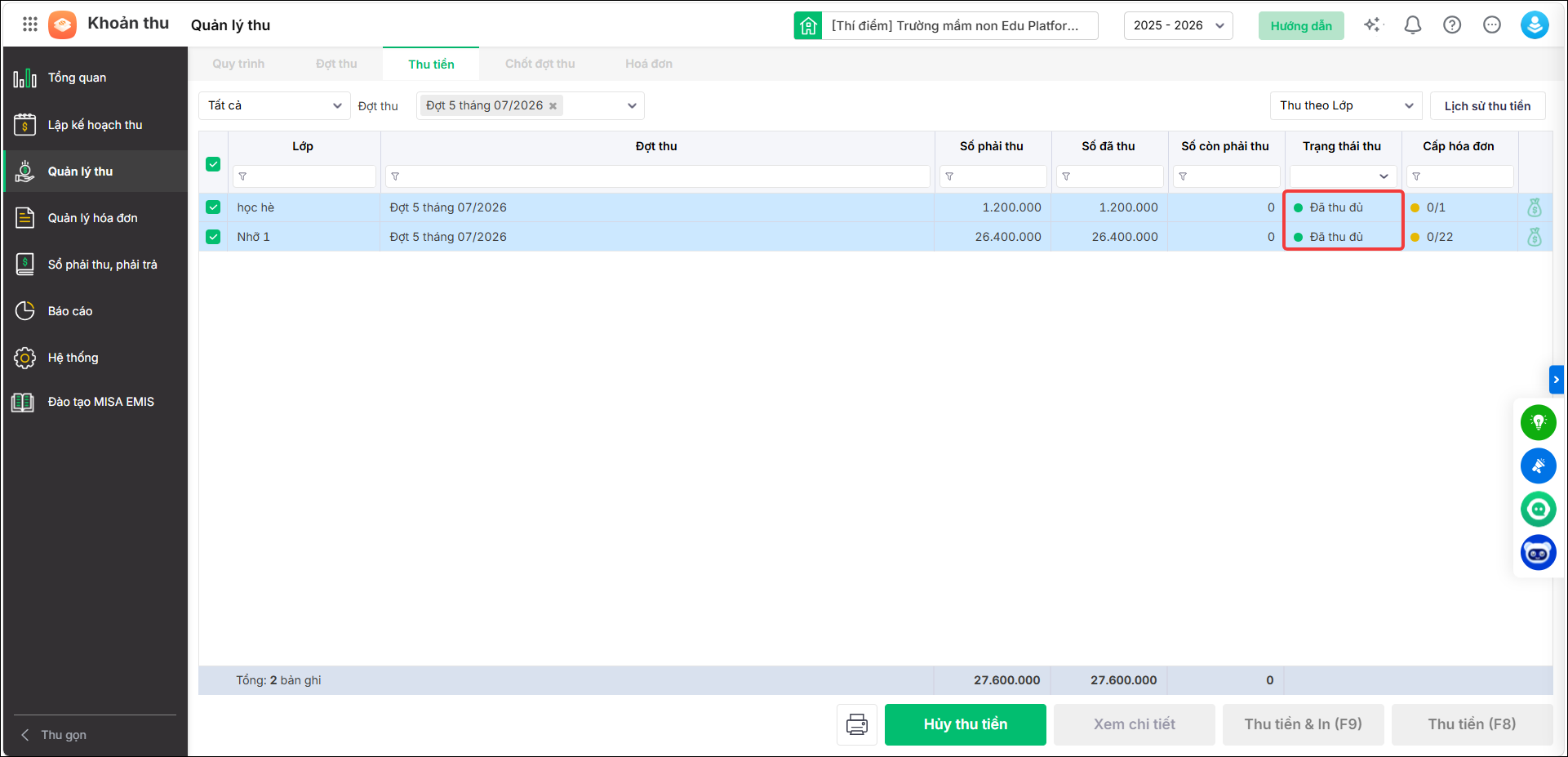
Task: Click filter icon in Cấp hóa đơn column
Action: [1416, 176]
